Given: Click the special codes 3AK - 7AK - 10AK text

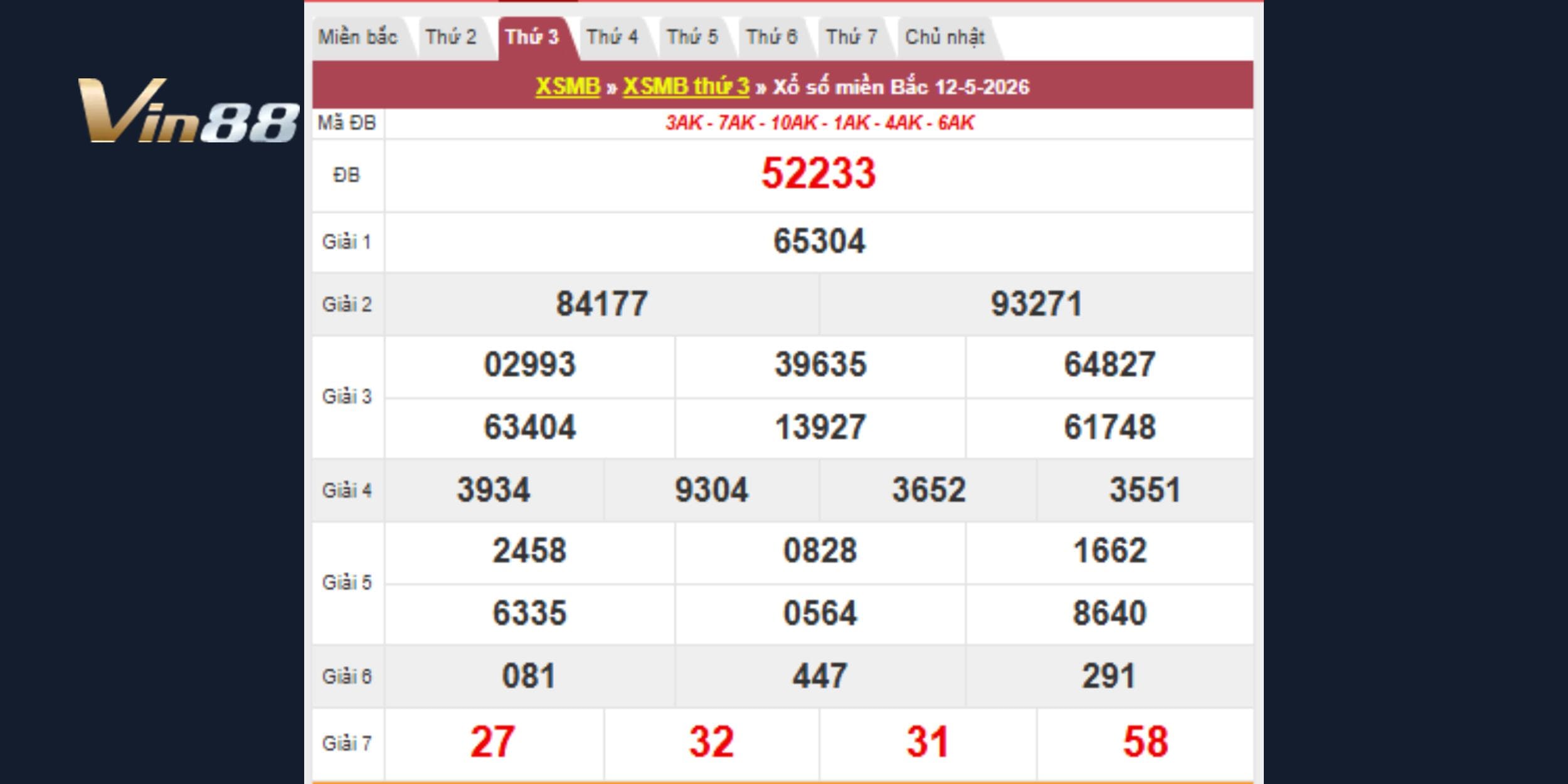Looking at the screenshot, I should pyautogui.click(x=820, y=123).
